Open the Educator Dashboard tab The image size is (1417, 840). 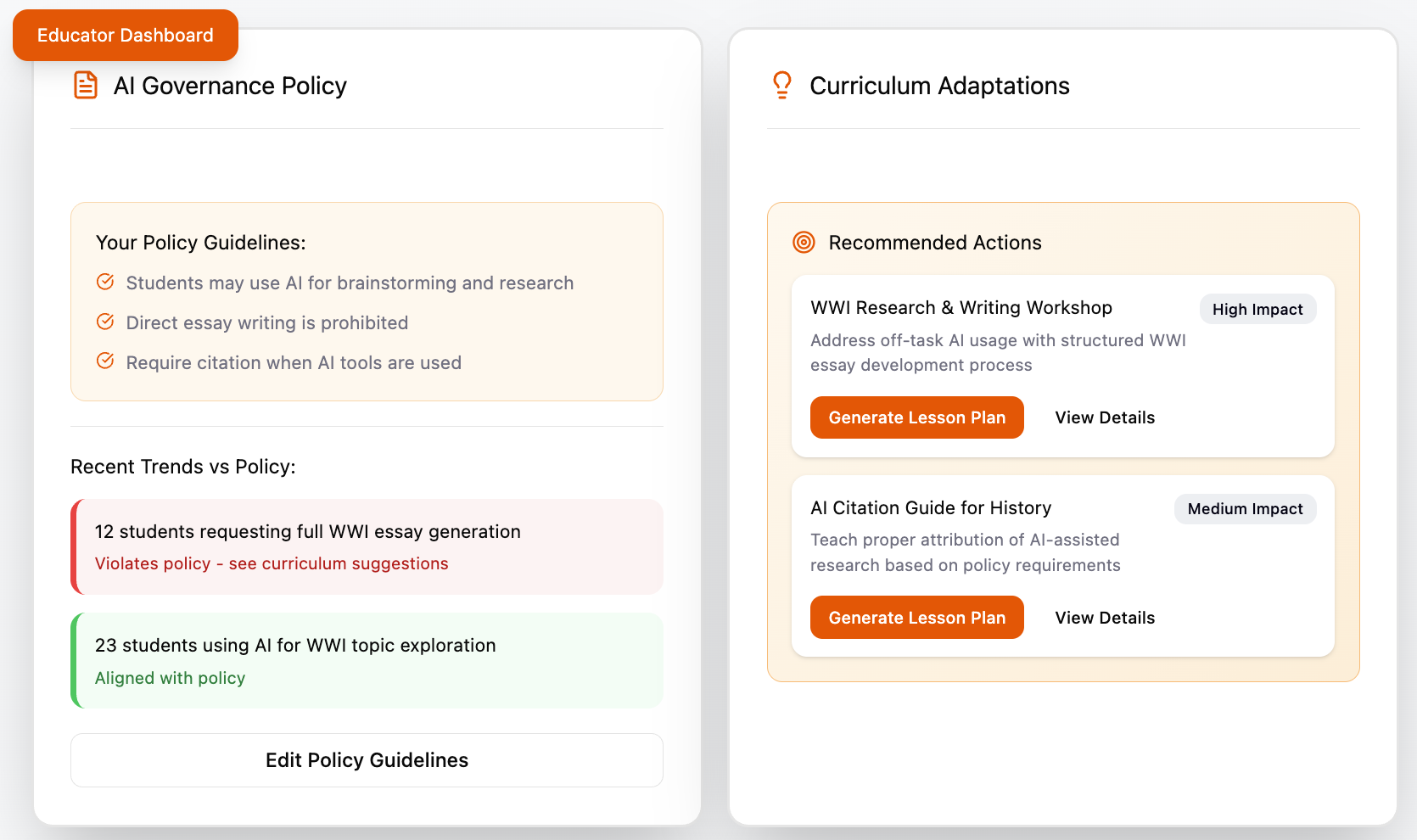click(x=126, y=36)
